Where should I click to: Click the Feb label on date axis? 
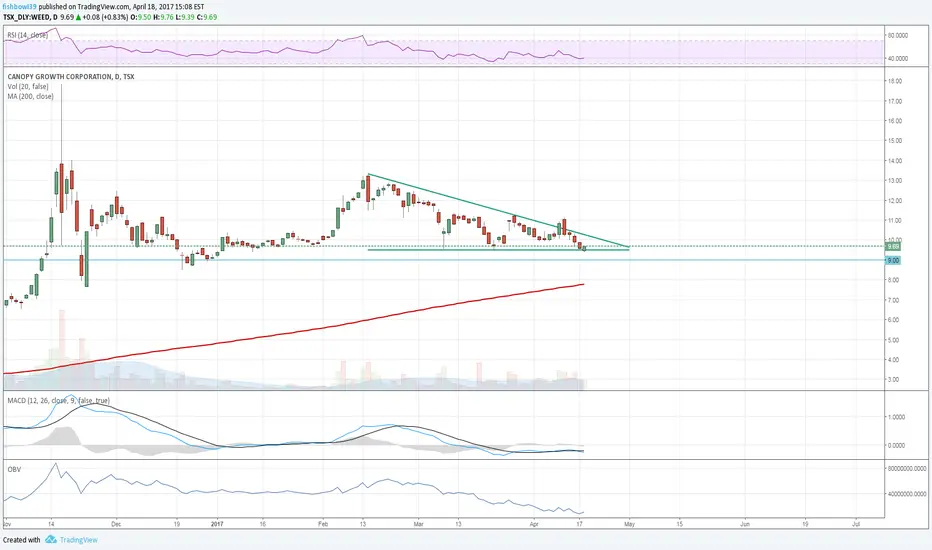pyautogui.click(x=323, y=524)
